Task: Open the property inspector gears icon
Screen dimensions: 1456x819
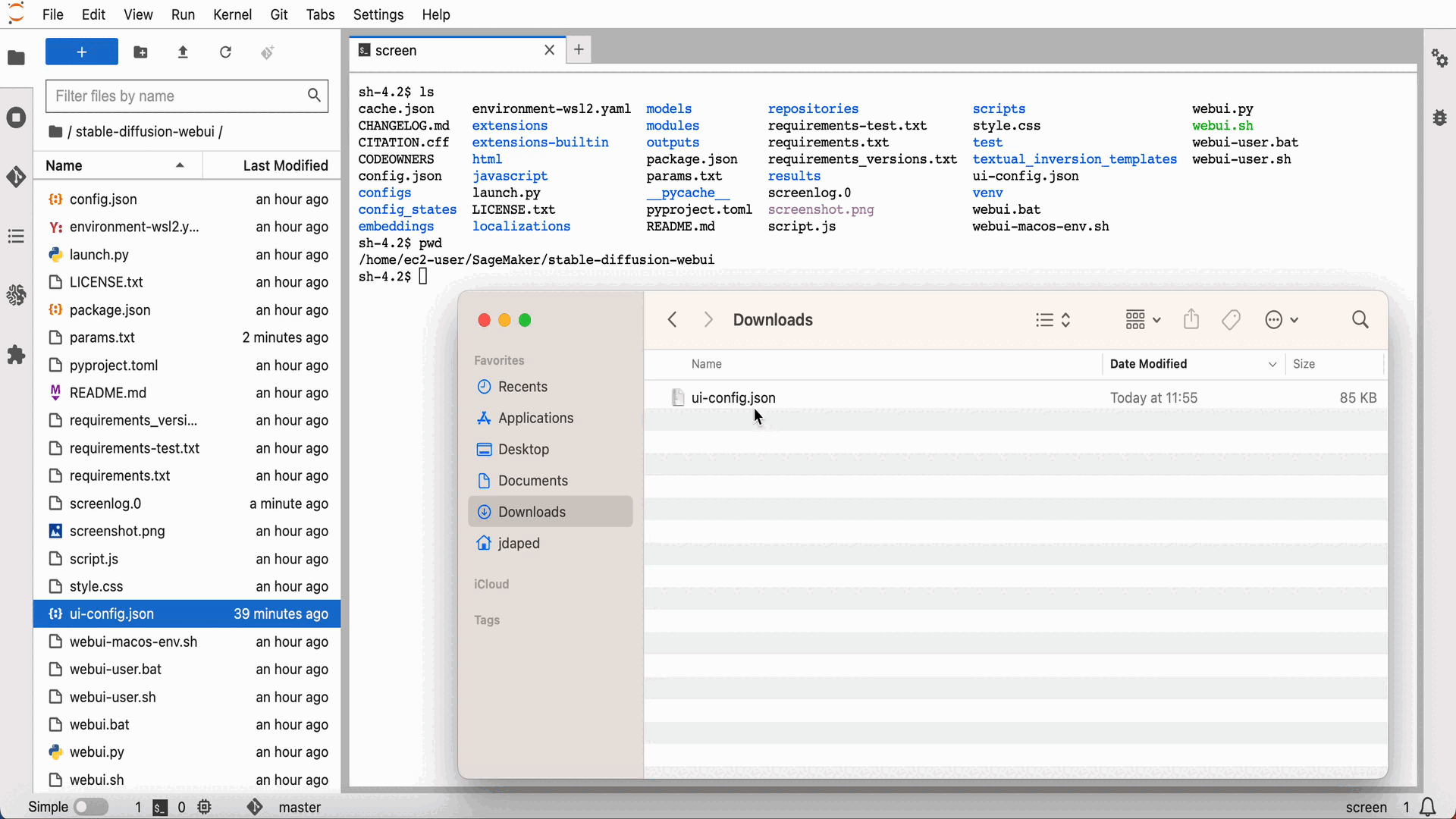Action: (x=1439, y=58)
